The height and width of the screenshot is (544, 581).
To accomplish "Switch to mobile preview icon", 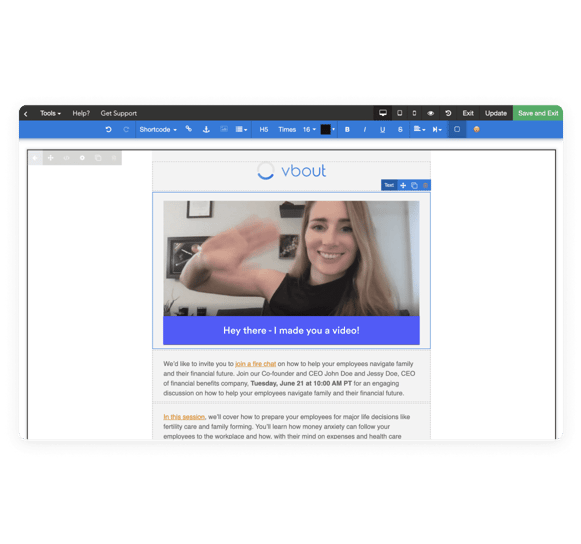I will tap(414, 113).
